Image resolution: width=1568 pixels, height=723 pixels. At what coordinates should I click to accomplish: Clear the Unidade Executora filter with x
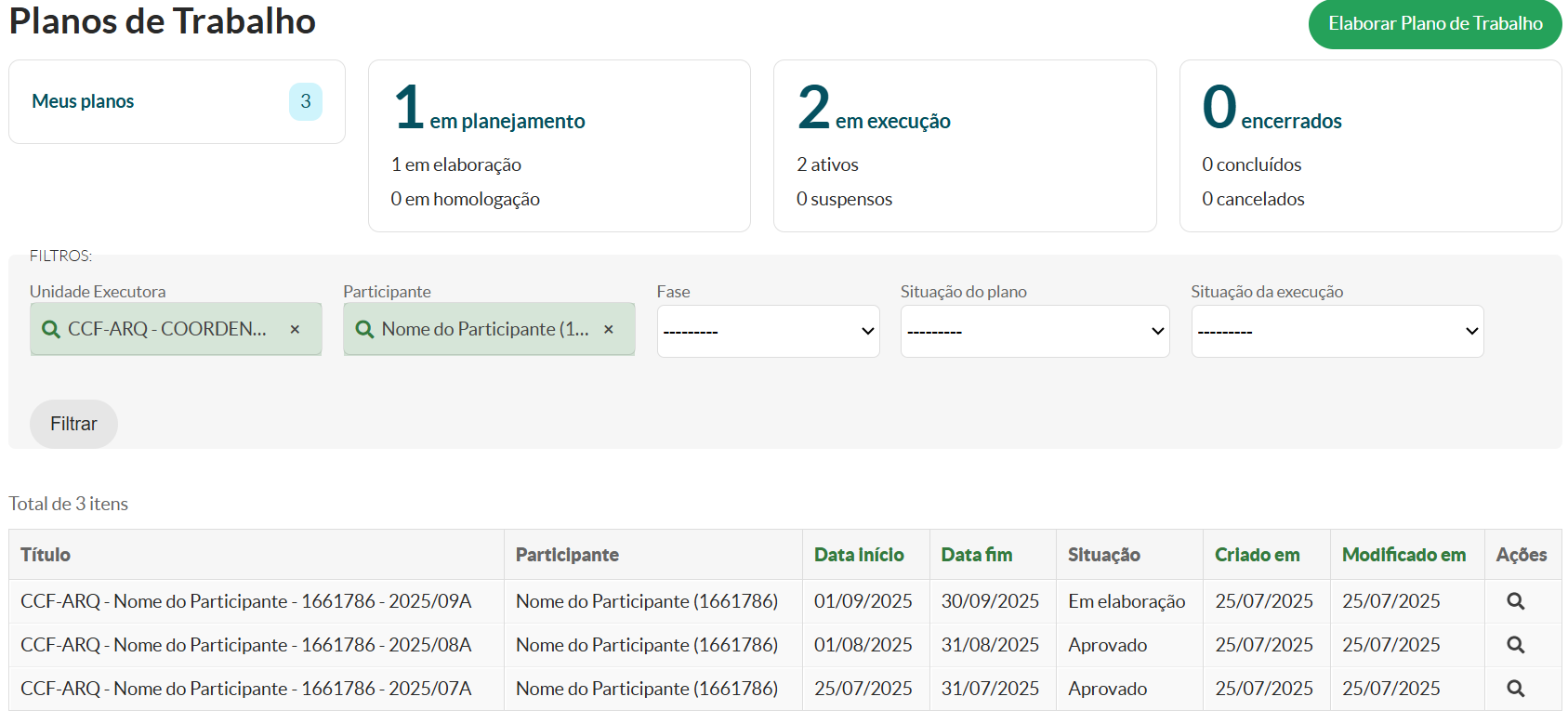295,329
